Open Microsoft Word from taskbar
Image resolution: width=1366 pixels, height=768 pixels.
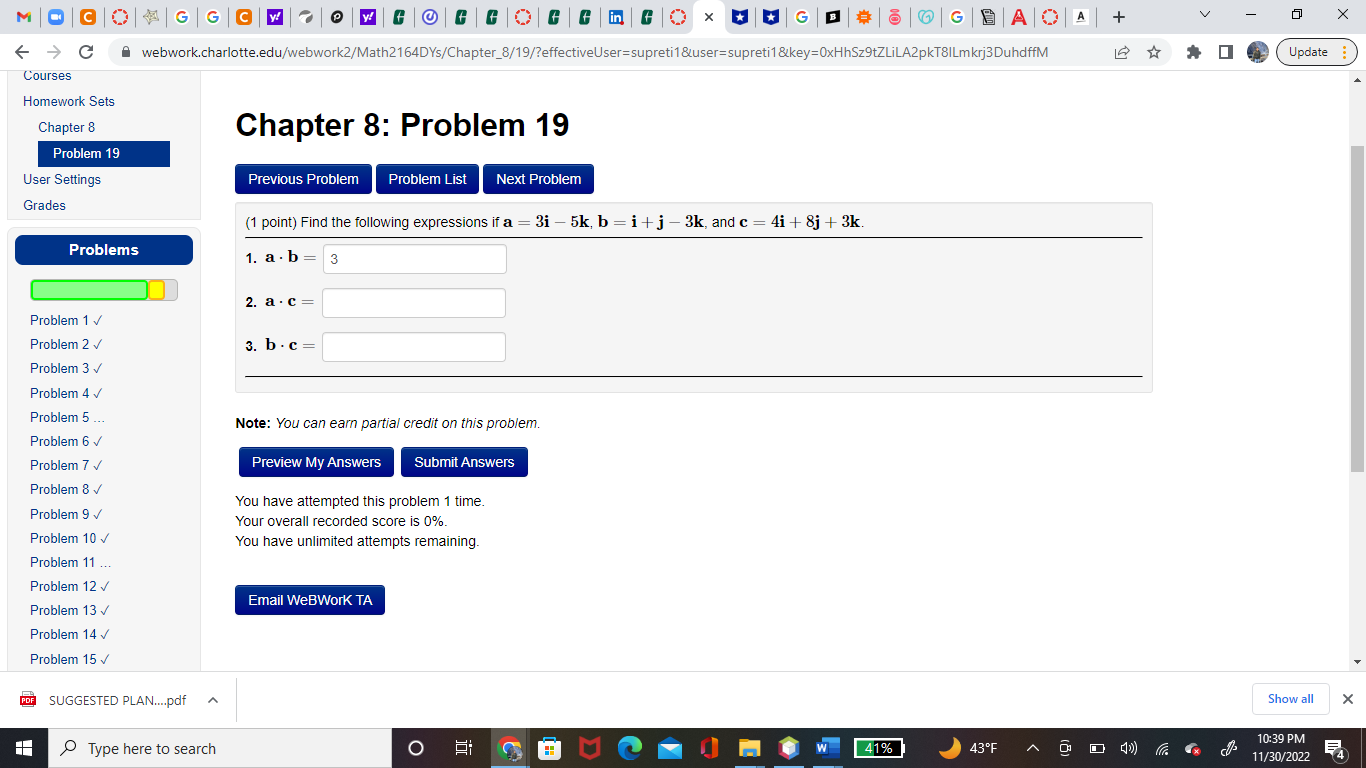click(828, 748)
